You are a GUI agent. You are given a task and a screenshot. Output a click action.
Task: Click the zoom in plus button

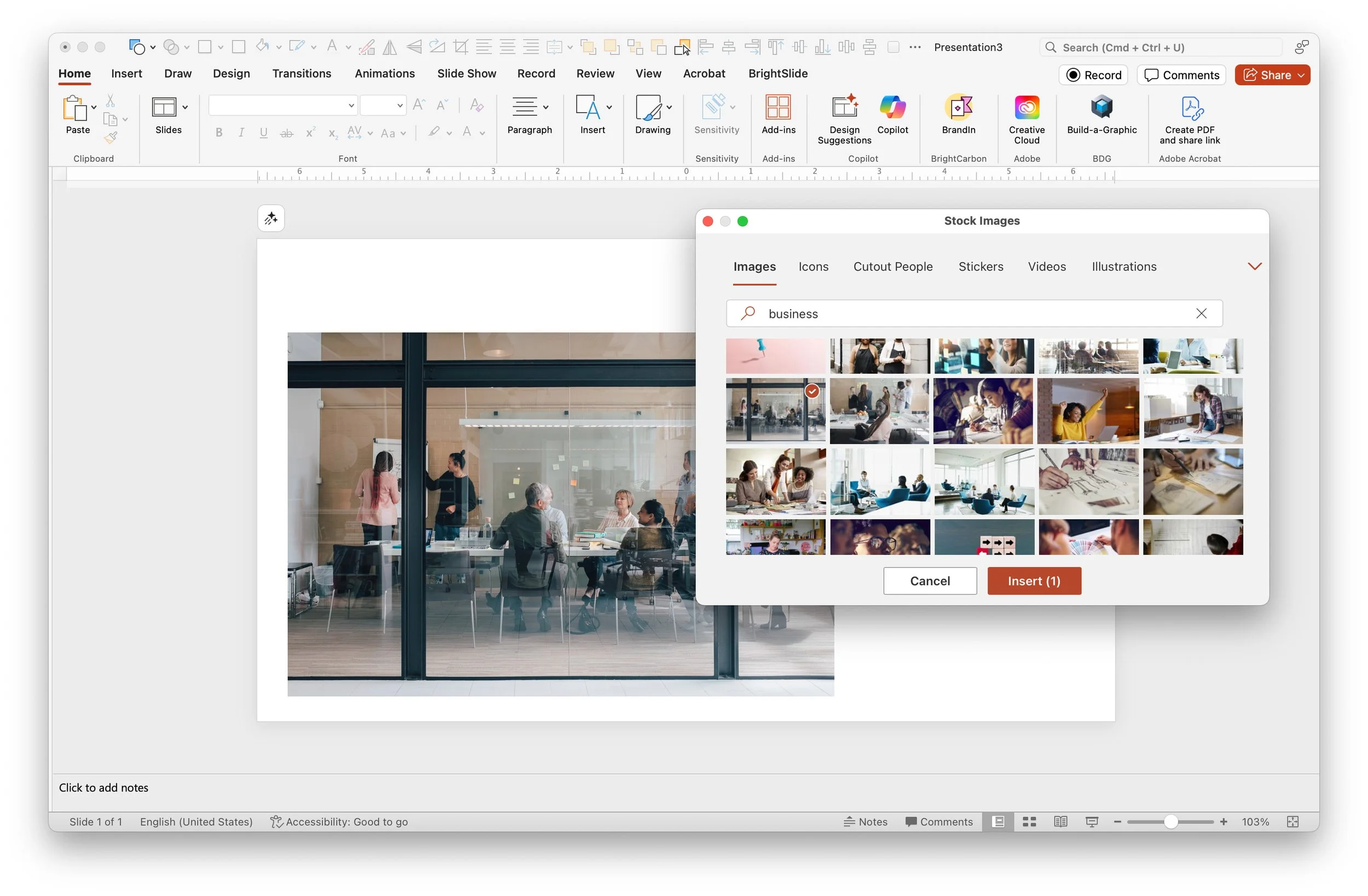[x=1223, y=822]
